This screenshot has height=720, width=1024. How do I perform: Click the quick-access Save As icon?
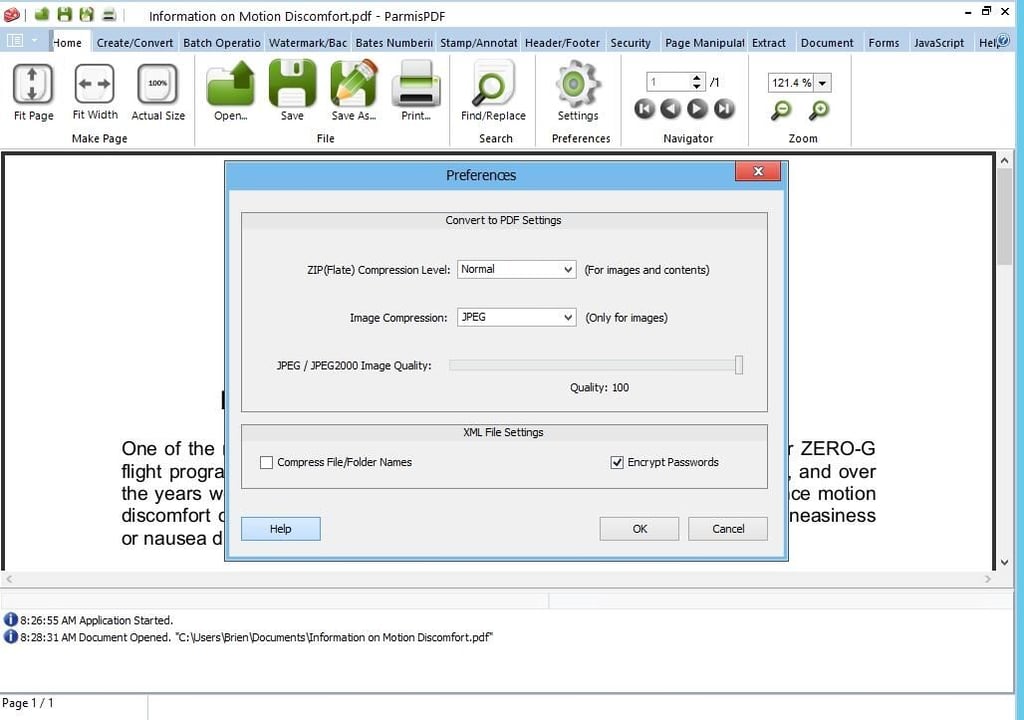86,14
